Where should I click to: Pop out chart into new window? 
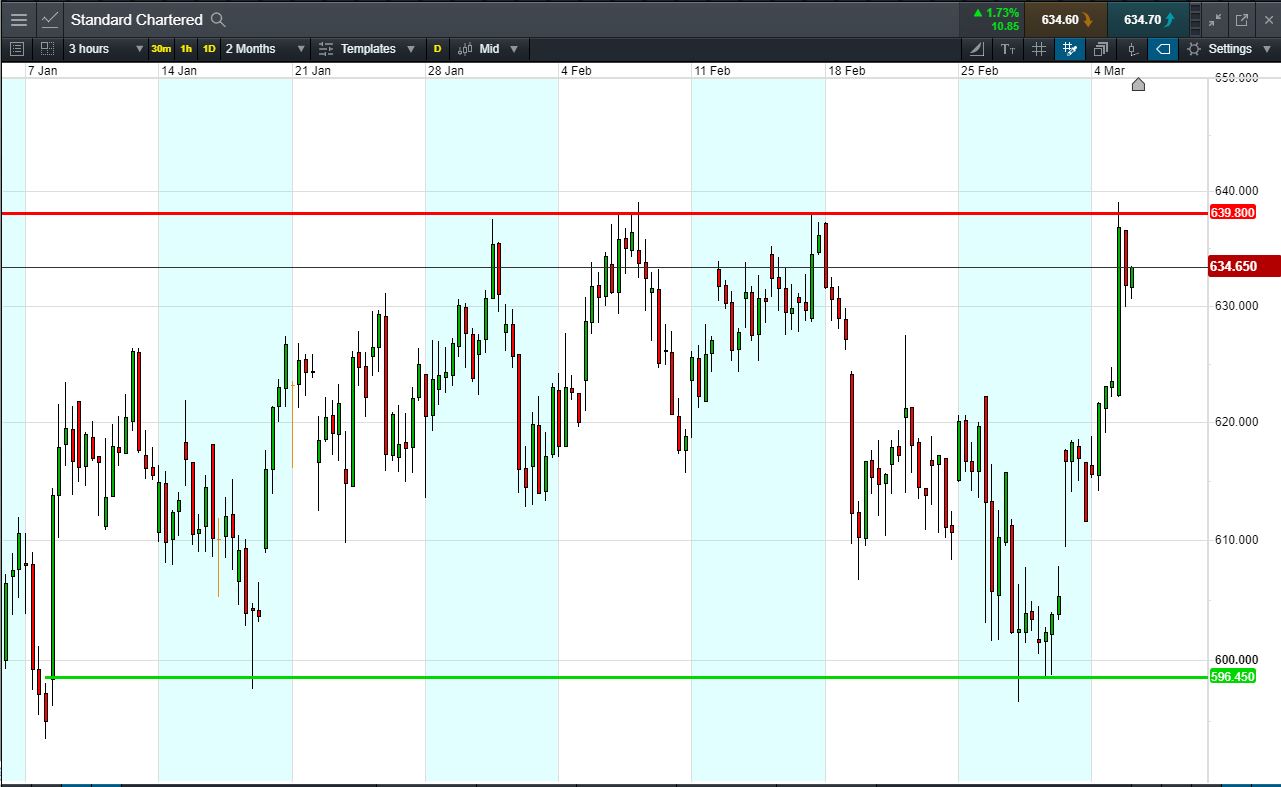click(1242, 19)
